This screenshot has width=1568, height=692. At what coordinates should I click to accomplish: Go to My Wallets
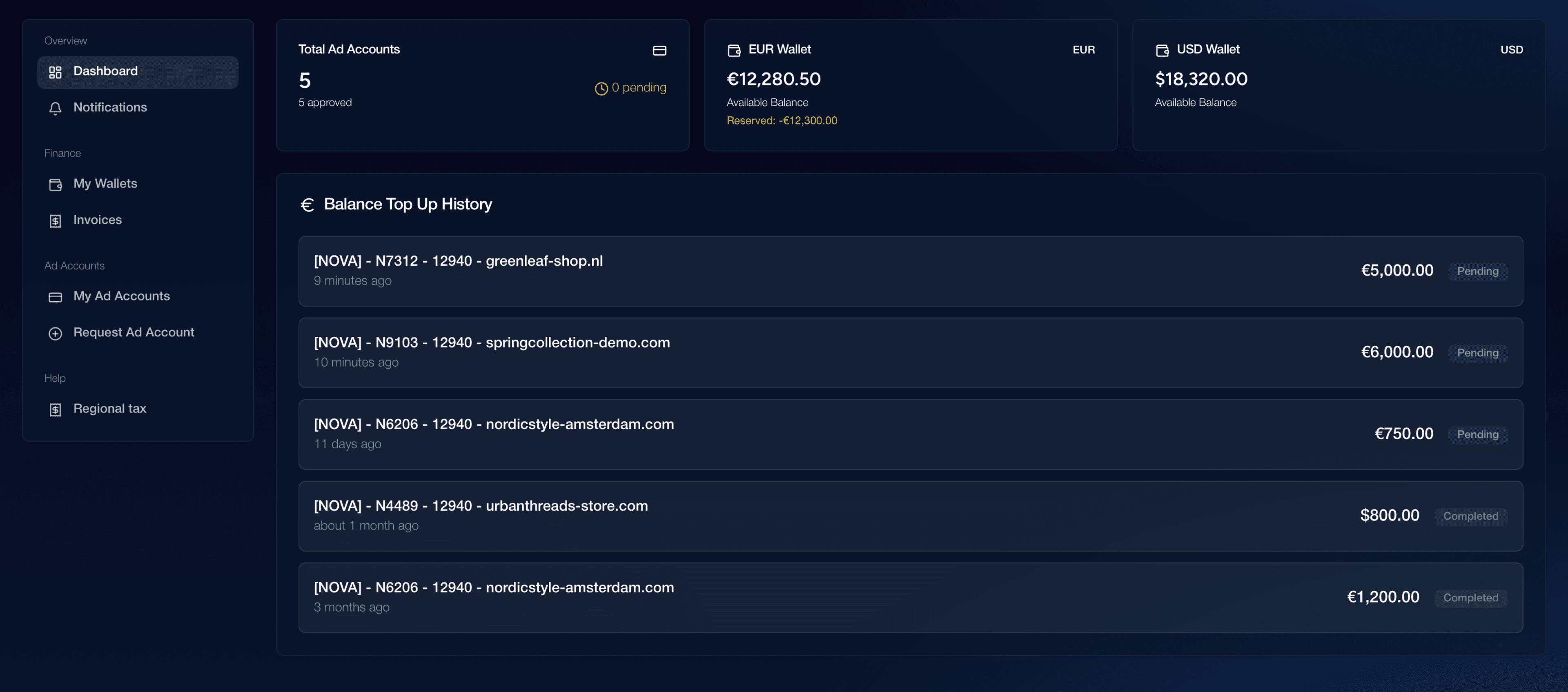(x=138, y=184)
